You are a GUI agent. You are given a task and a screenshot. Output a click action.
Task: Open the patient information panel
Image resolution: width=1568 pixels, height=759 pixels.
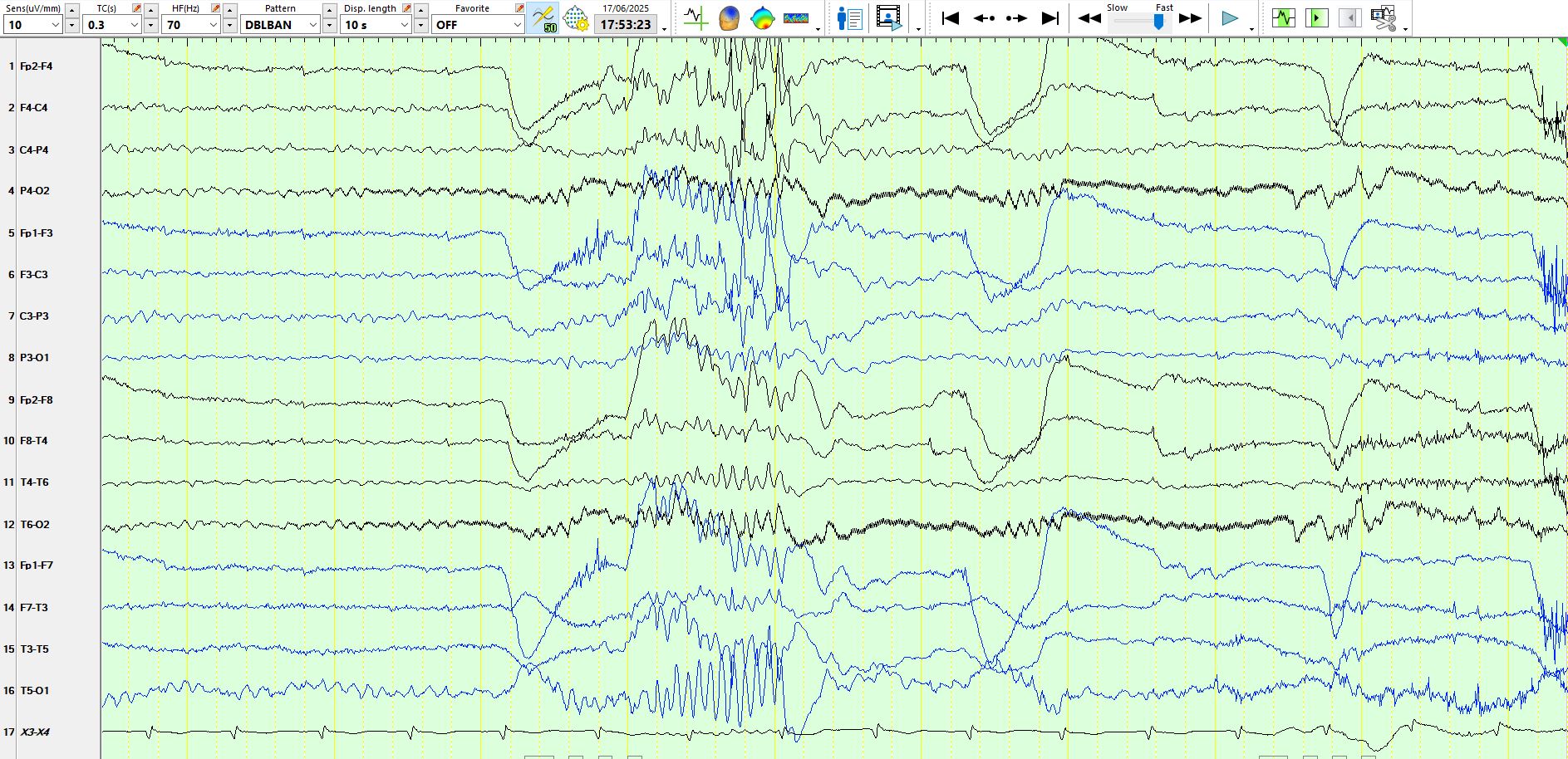click(x=850, y=18)
